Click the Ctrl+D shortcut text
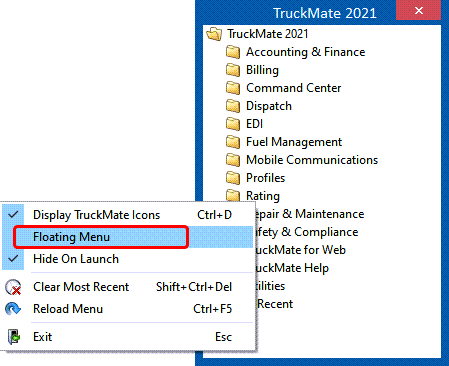The image size is (449, 366). (214, 215)
